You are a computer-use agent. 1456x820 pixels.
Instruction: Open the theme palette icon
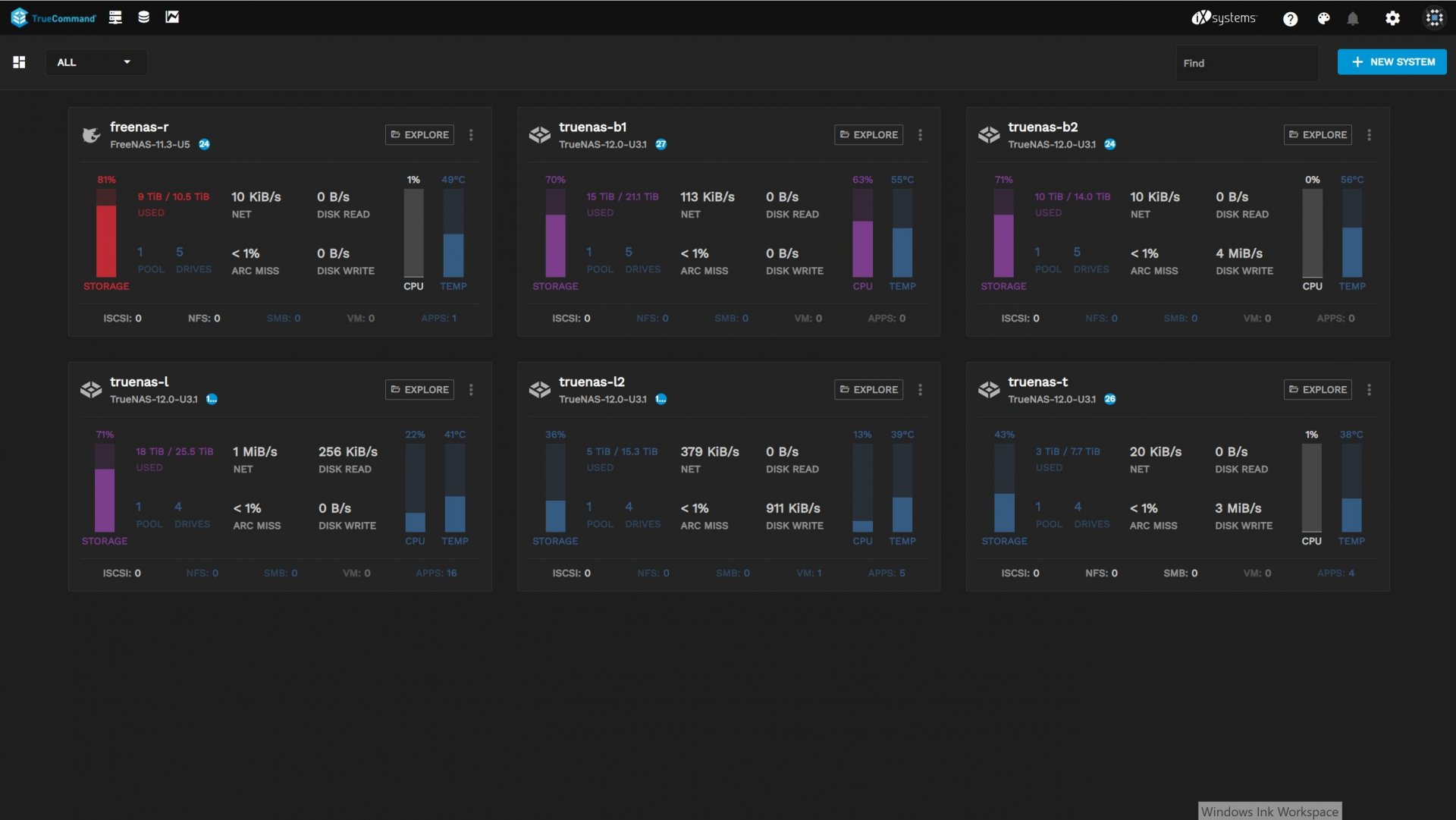[1323, 19]
